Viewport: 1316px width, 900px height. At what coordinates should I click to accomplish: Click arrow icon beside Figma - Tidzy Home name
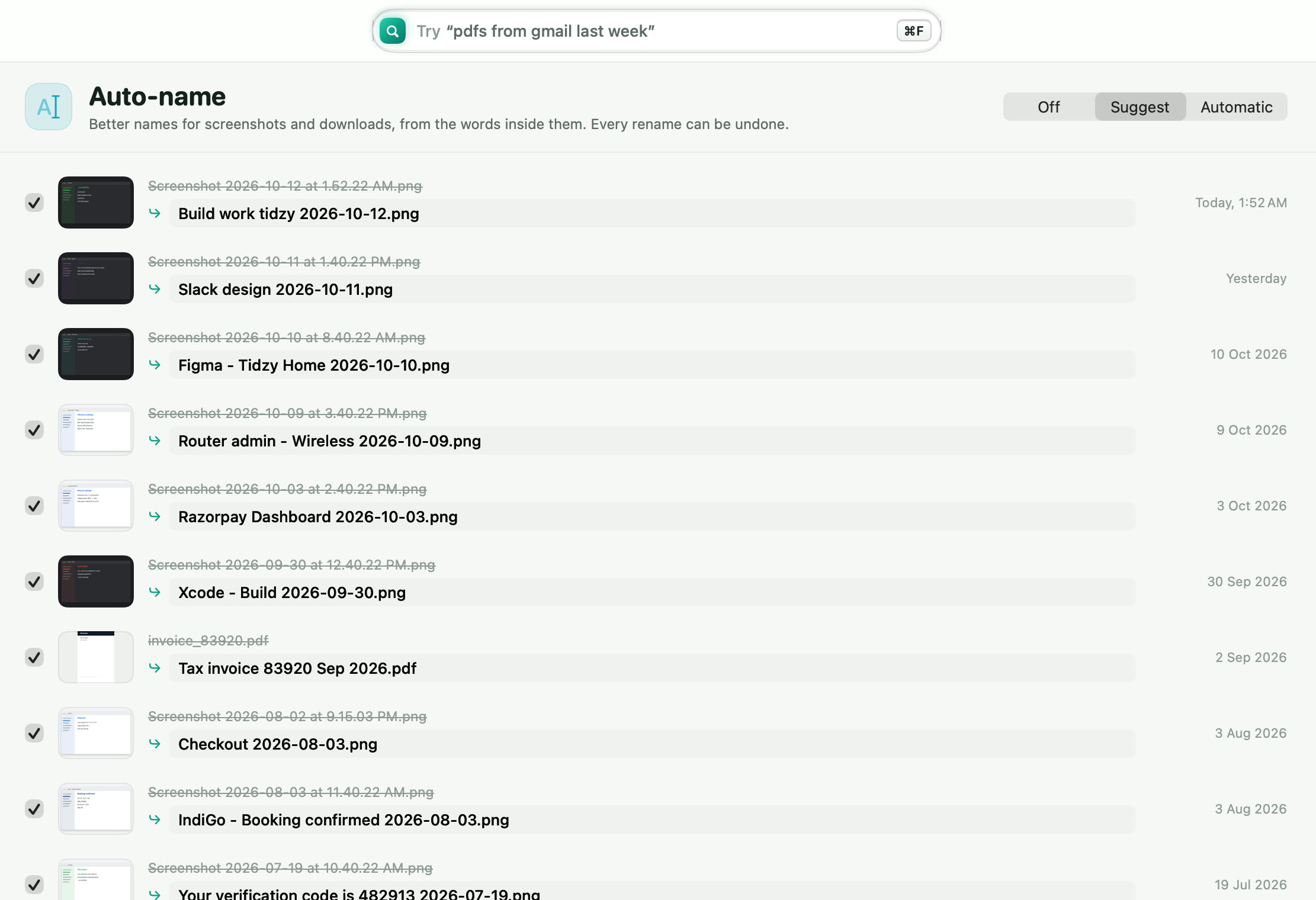click(x=155, y=365)
